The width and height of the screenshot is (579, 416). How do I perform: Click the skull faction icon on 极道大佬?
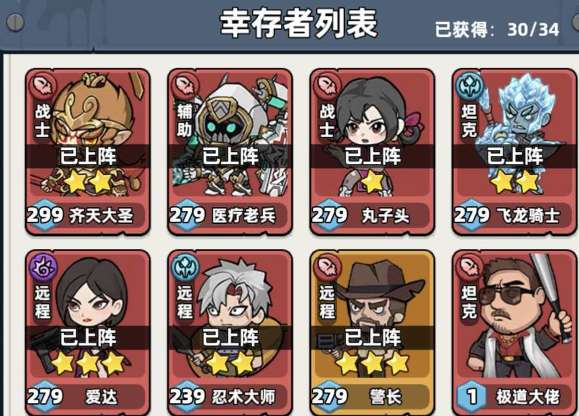pyautogui.click(x=470, y=267)
